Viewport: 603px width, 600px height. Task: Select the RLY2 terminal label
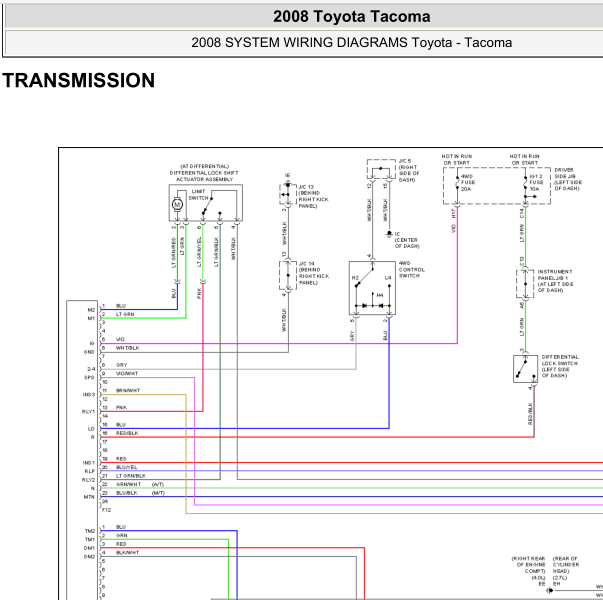88,480
